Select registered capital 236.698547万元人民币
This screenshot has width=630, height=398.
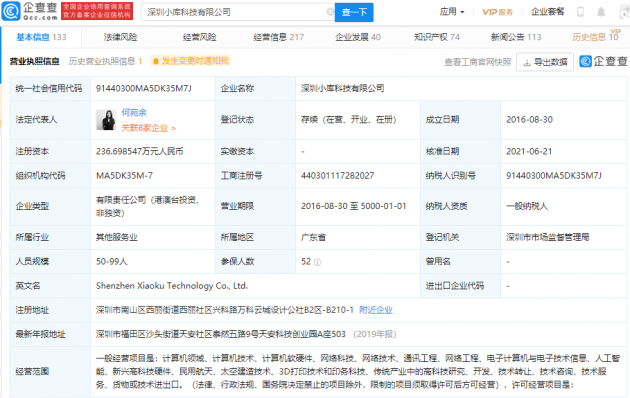click(139, 151)
